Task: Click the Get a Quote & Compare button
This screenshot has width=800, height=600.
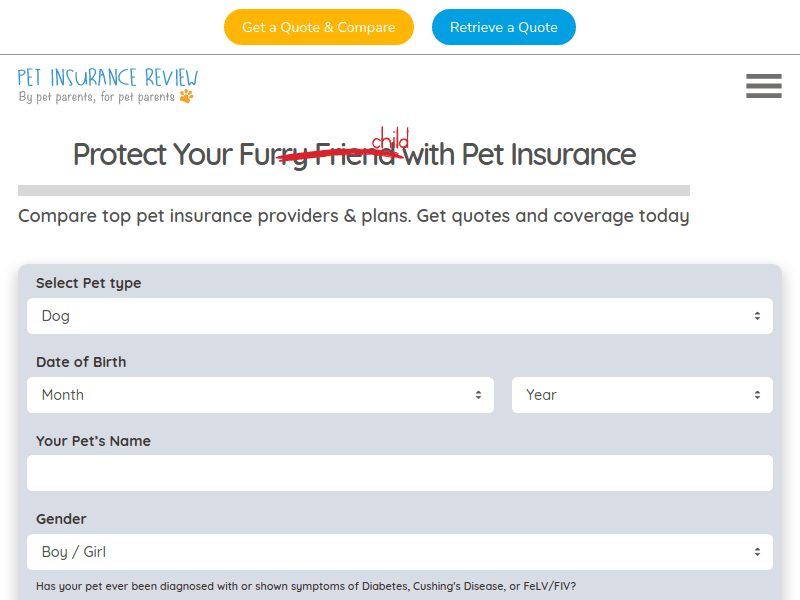Action: tap(318, 27)
